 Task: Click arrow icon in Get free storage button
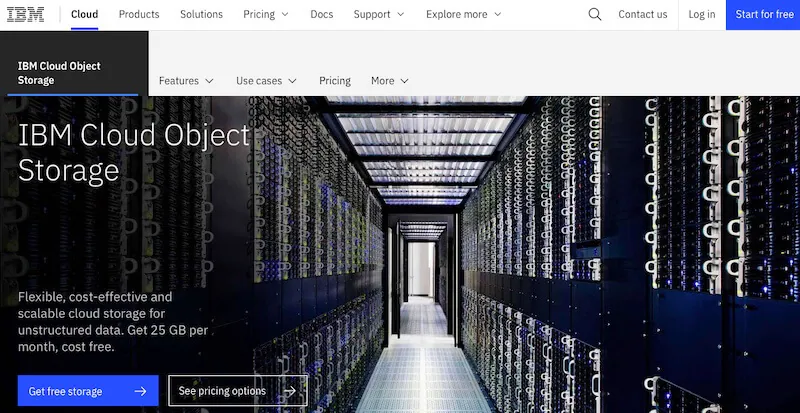click(x=140, y=392)
